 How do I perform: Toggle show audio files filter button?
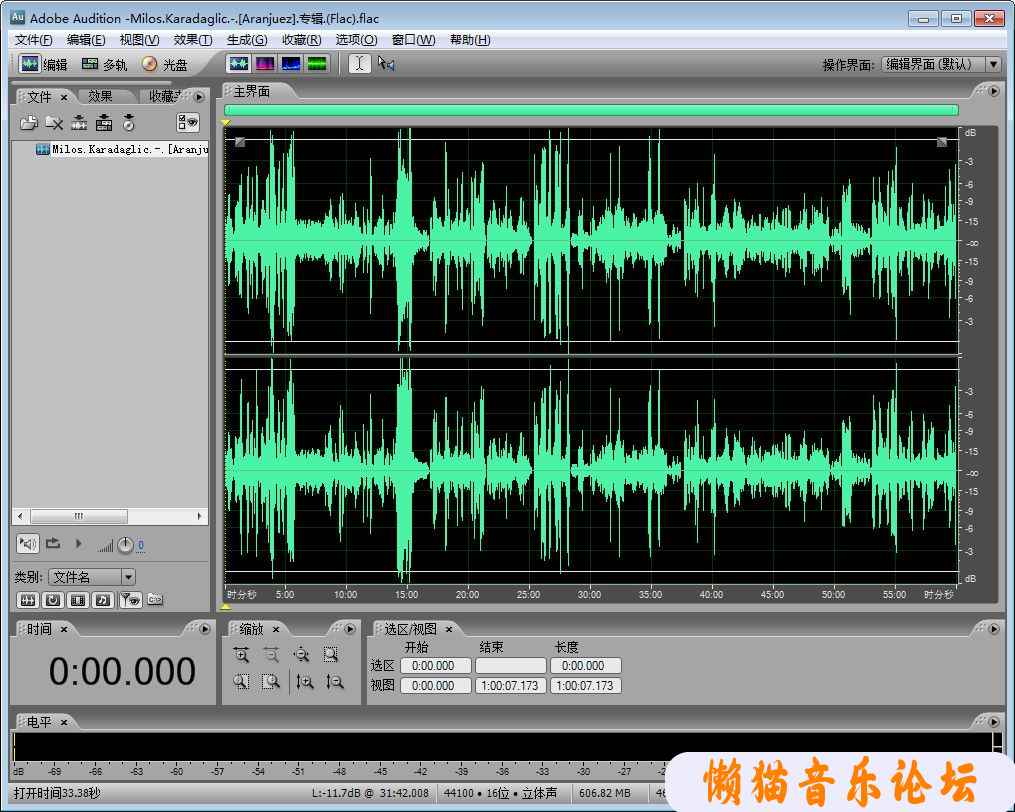pyautogui.click(x=28, y=600)
